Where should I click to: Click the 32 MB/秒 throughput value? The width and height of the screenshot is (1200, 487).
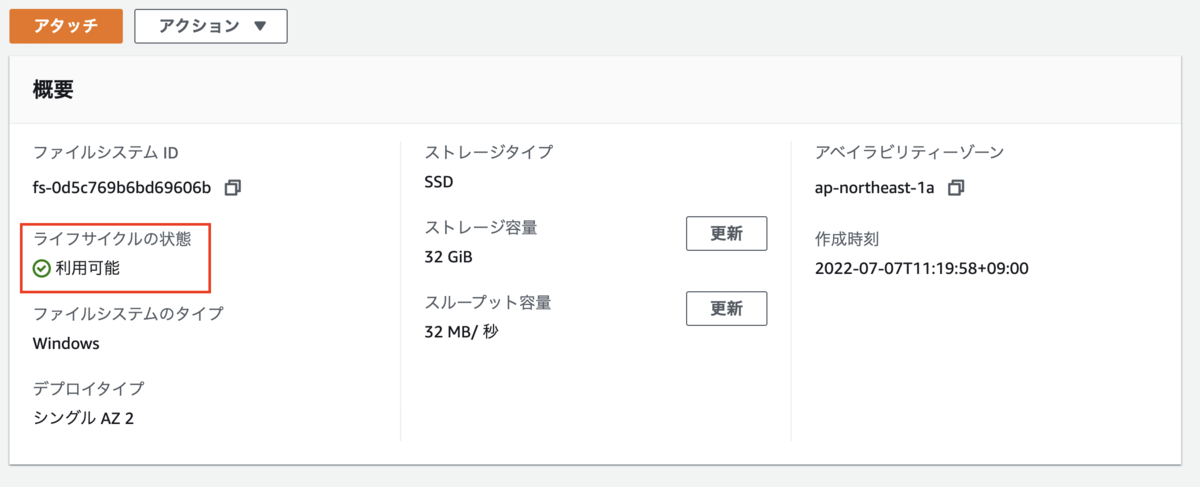click(461, 332)
